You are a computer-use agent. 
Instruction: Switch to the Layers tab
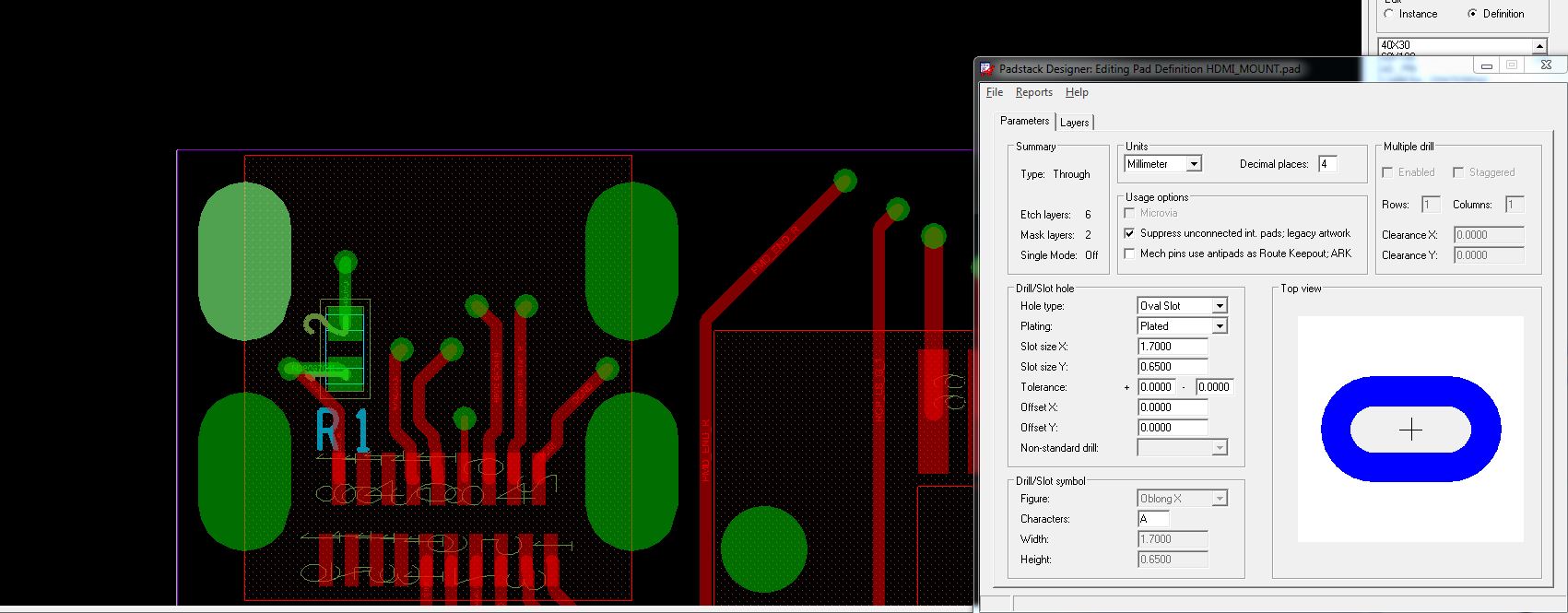(x=1074, y=123)
